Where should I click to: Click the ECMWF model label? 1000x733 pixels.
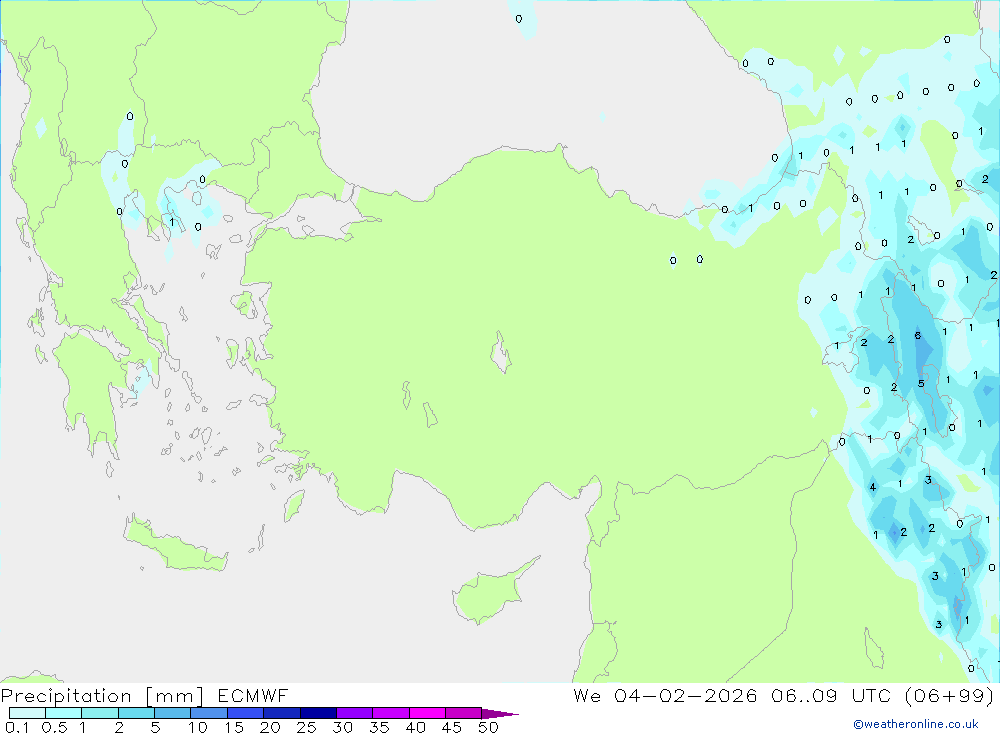[x=252, y=696]
